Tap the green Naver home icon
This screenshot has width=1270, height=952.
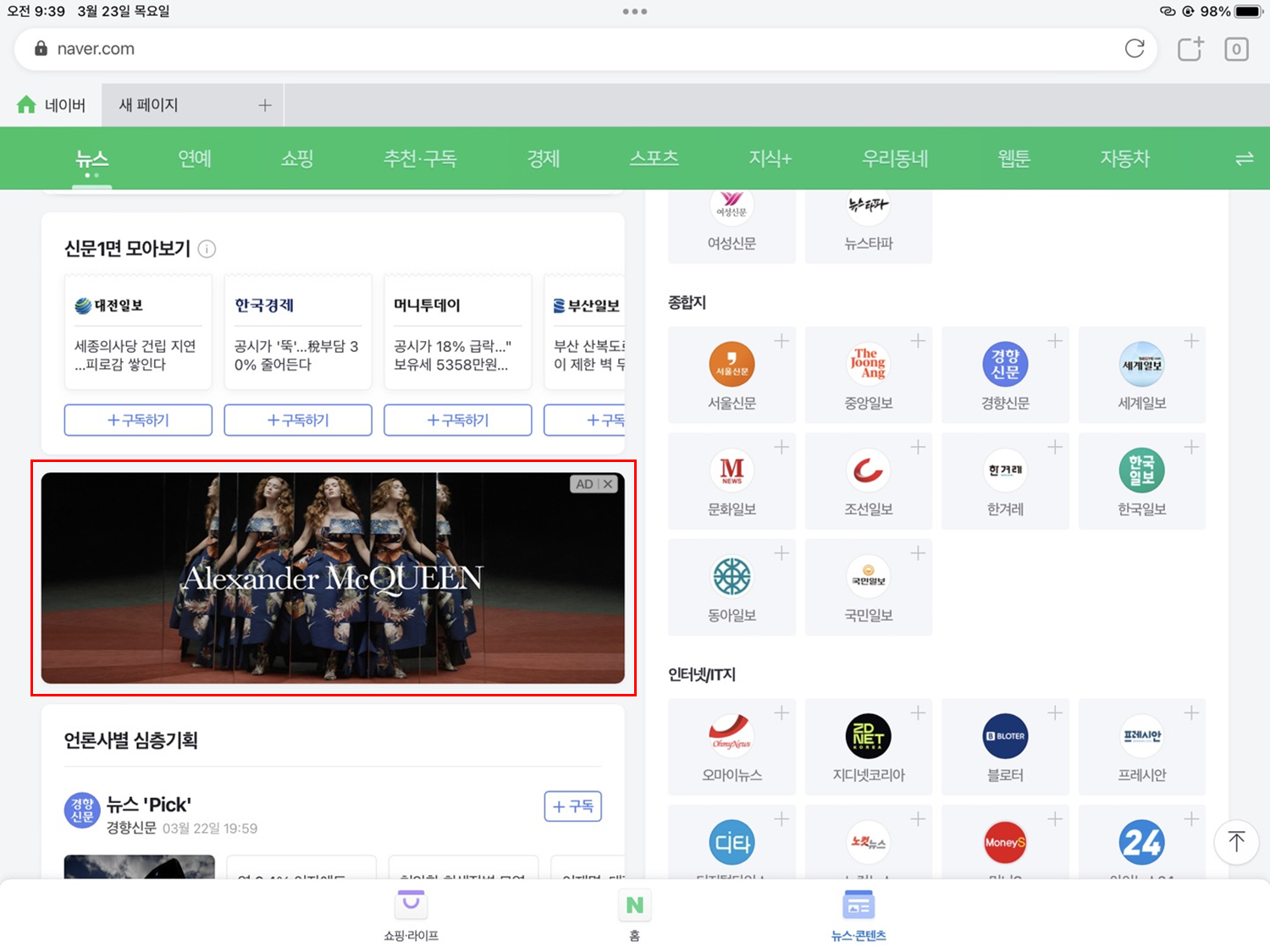pyautogui.click(x=26, y=105)
